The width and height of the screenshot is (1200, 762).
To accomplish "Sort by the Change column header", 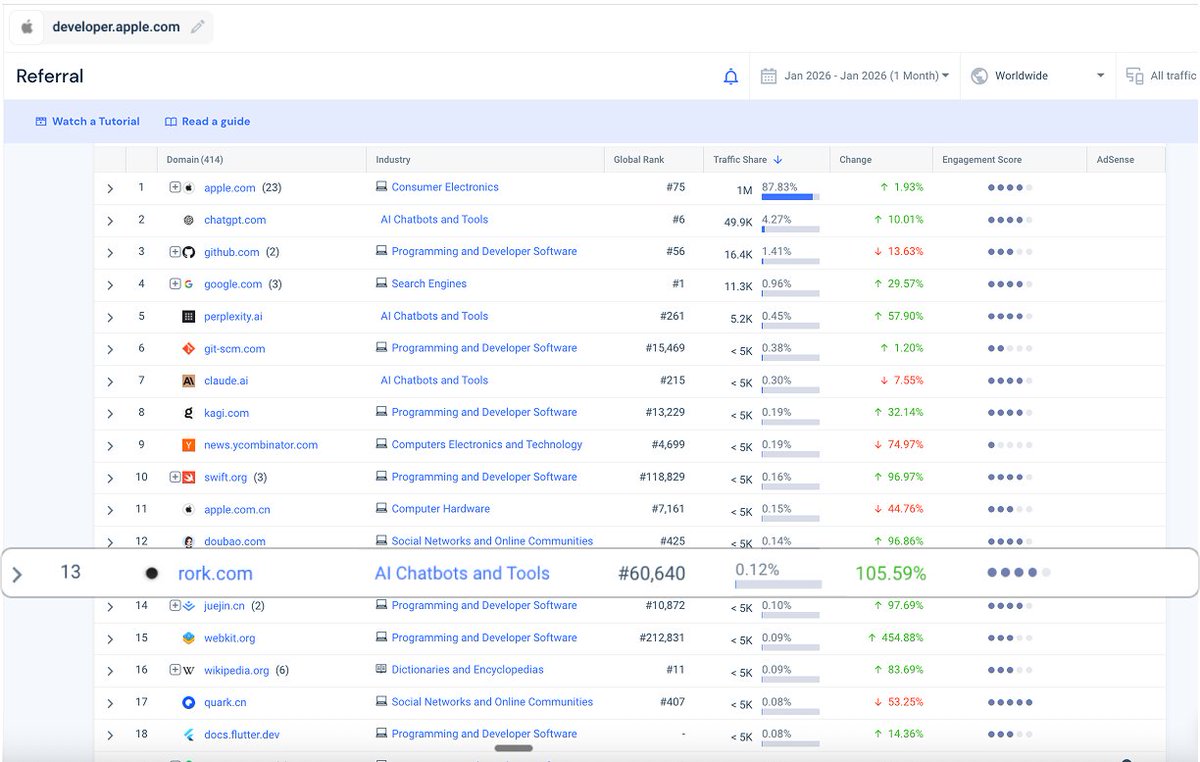I will (x=855, y=160).
